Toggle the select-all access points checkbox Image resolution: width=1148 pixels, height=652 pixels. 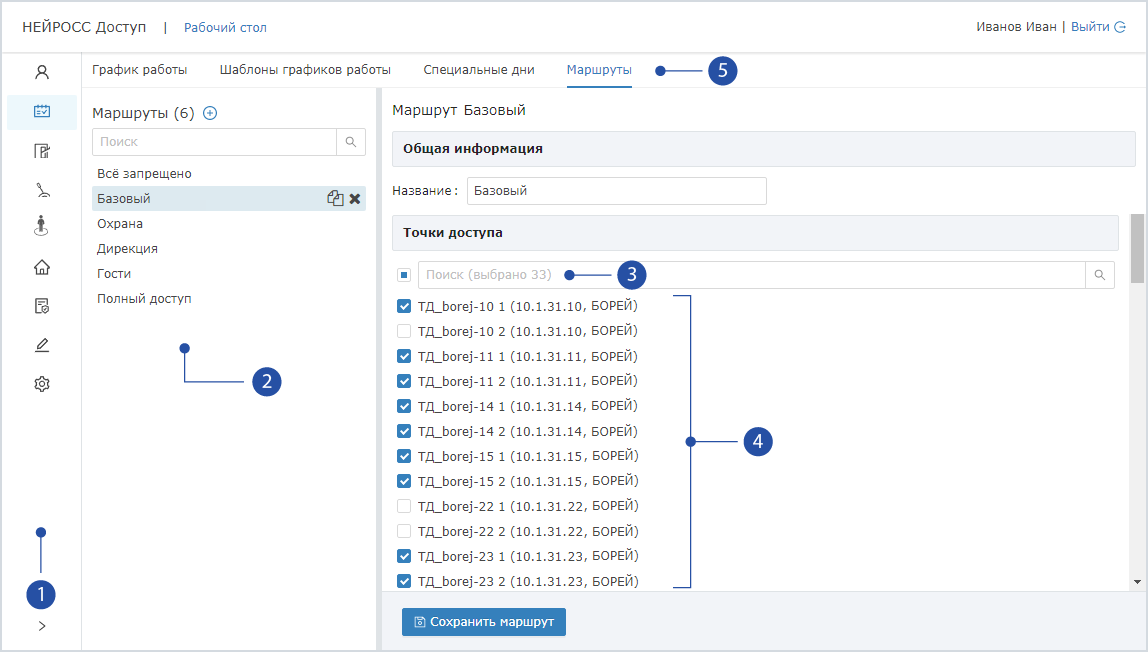pos(404,275)
